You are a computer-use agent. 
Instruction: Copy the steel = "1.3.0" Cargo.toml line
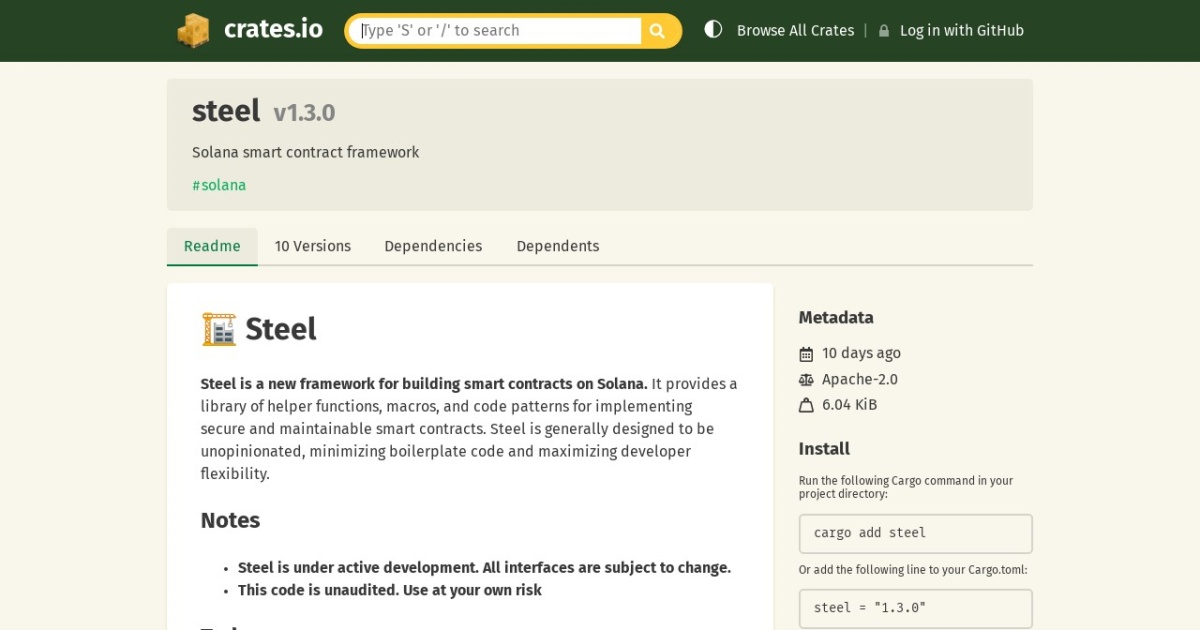tap(916, 608)
